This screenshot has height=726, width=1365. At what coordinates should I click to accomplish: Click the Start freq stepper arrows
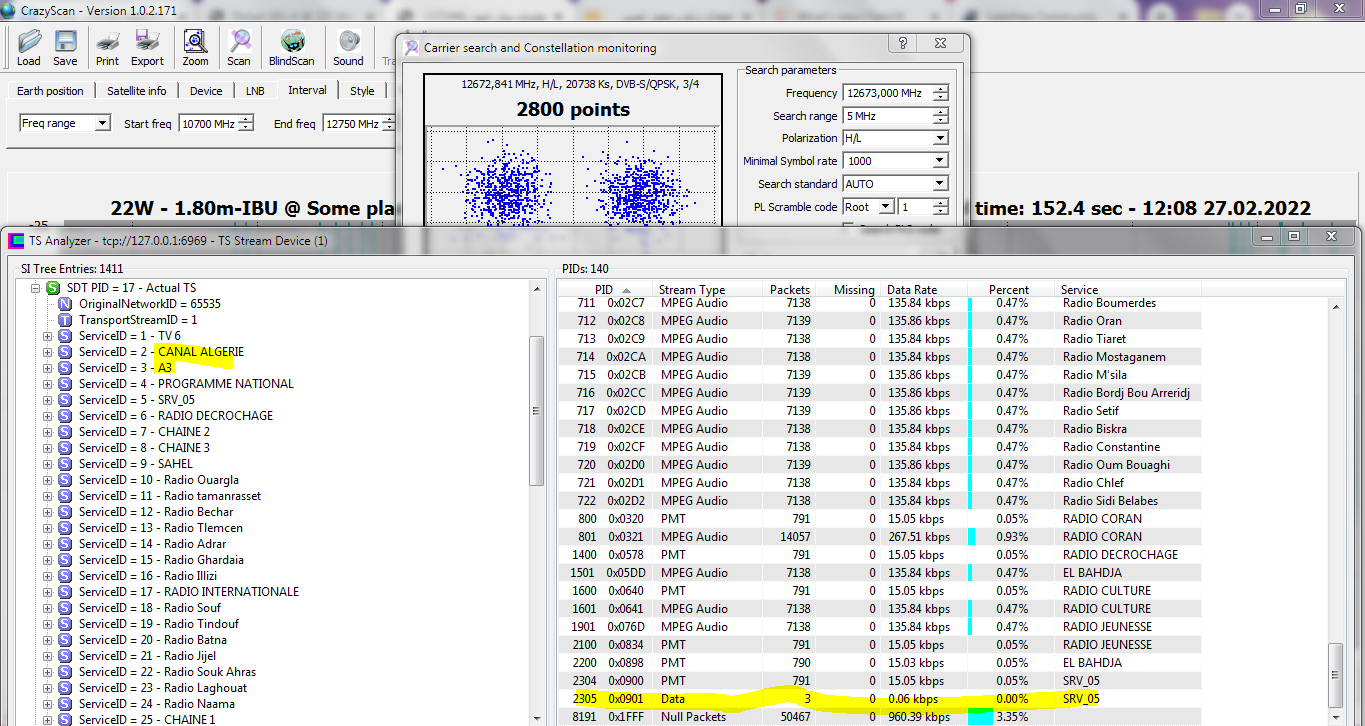coord(247,124)
